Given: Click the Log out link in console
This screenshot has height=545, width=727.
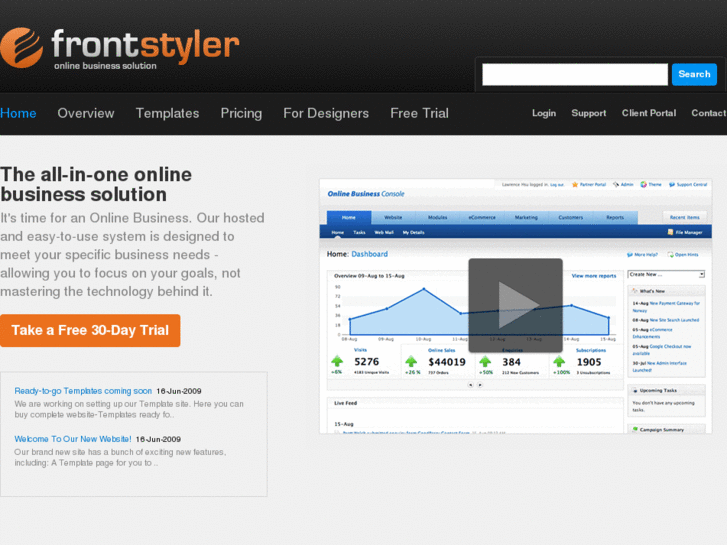Looking at the screenshot, I should (x=557, y=185).
